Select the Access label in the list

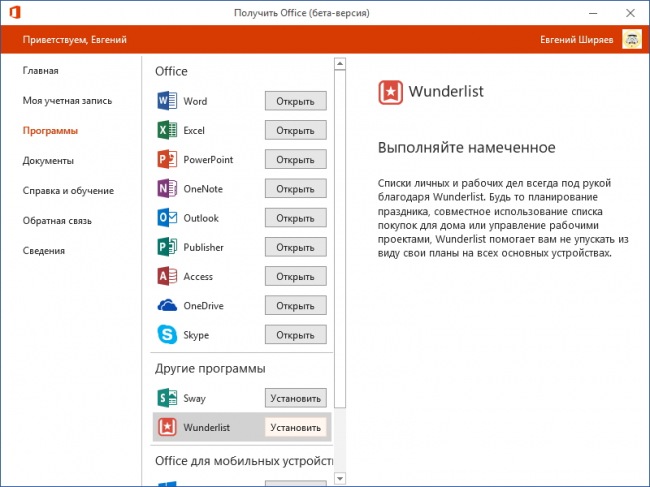tap(198, 276)
